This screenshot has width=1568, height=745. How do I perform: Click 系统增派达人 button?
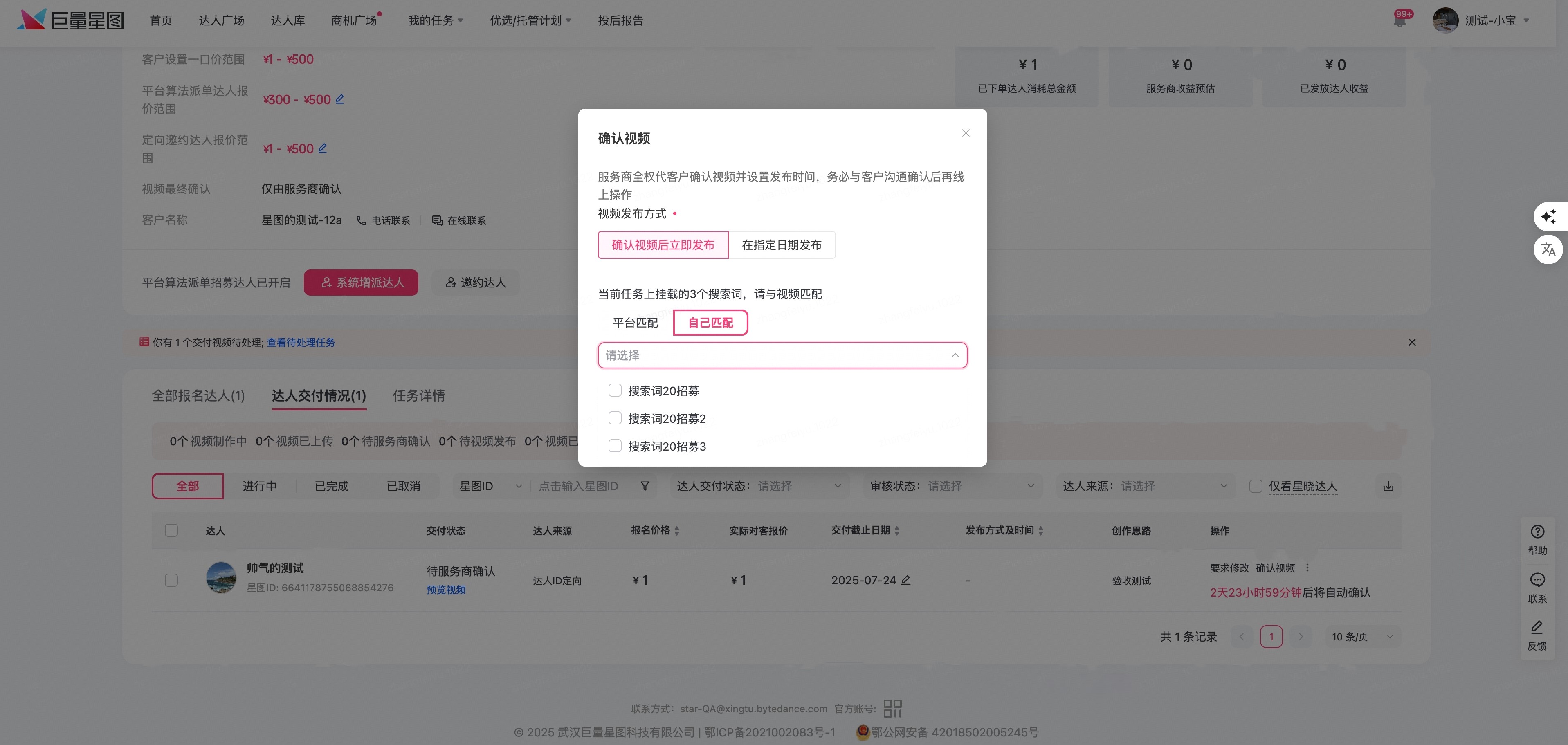pyautogui.click(x=361, y=283)
